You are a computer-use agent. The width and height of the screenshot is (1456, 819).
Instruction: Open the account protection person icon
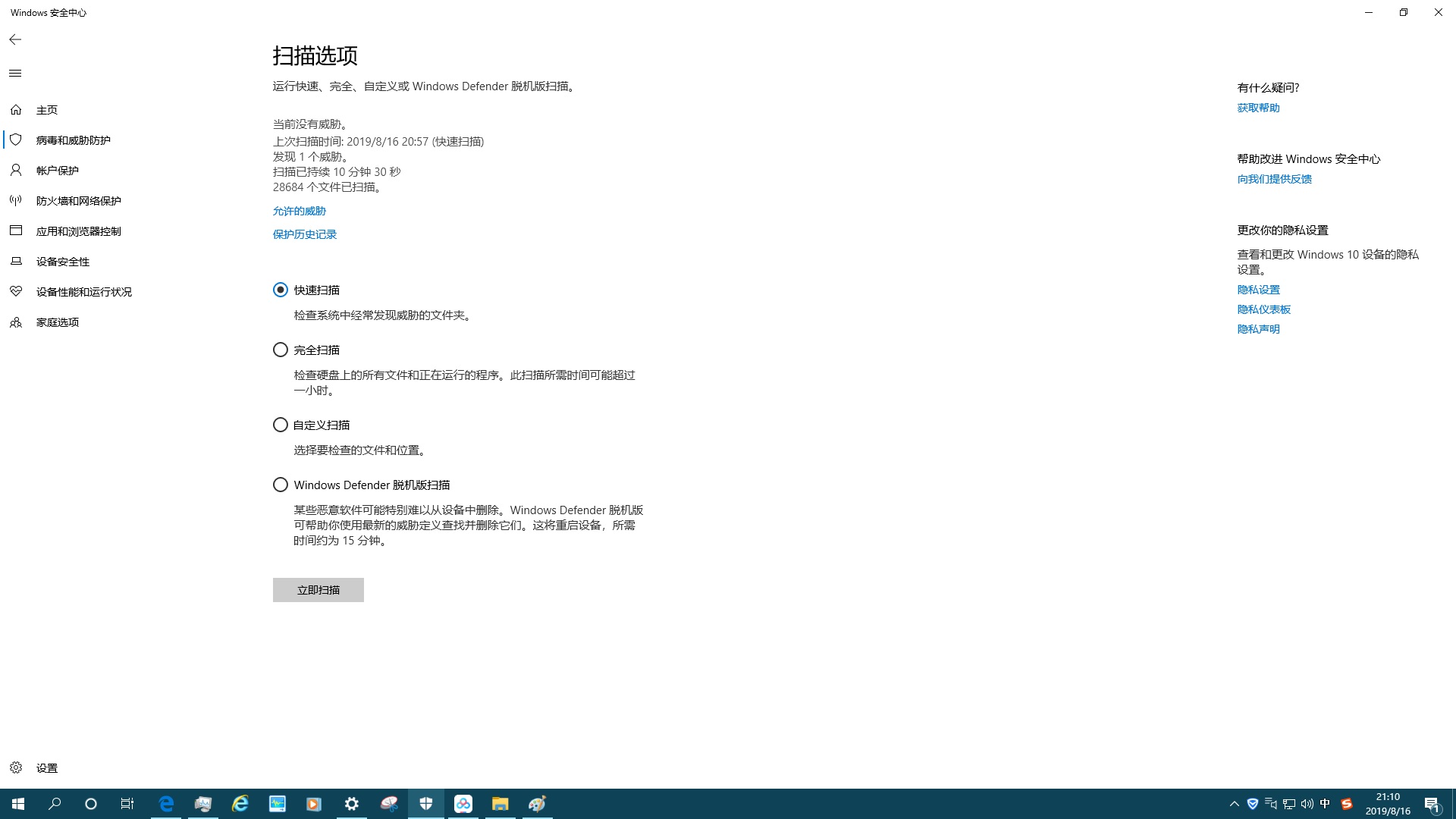pyautogui.click(x=16, y=171)
